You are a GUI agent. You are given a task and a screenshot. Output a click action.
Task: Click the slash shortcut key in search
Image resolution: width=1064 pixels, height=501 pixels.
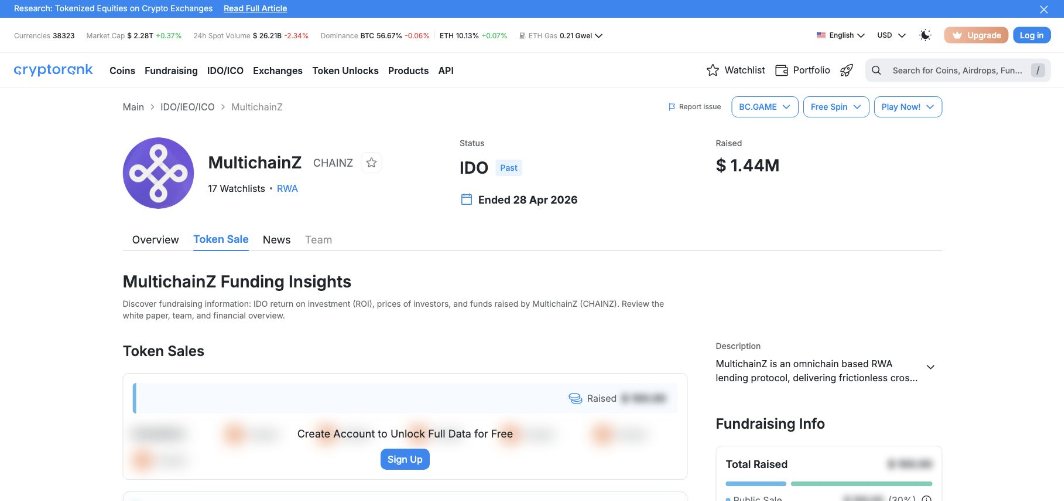[1038, 70]
